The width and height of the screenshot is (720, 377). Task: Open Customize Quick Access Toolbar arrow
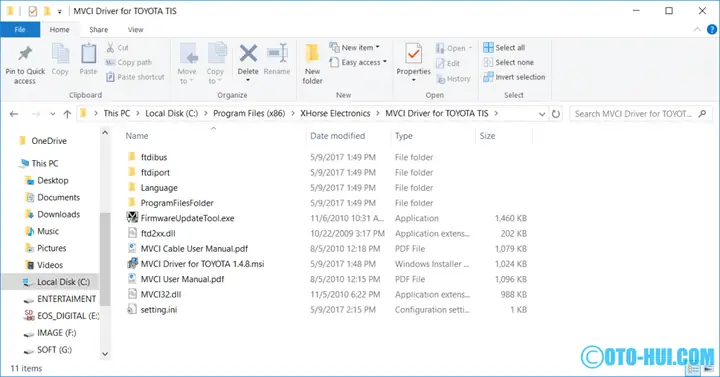pos(59,11)
